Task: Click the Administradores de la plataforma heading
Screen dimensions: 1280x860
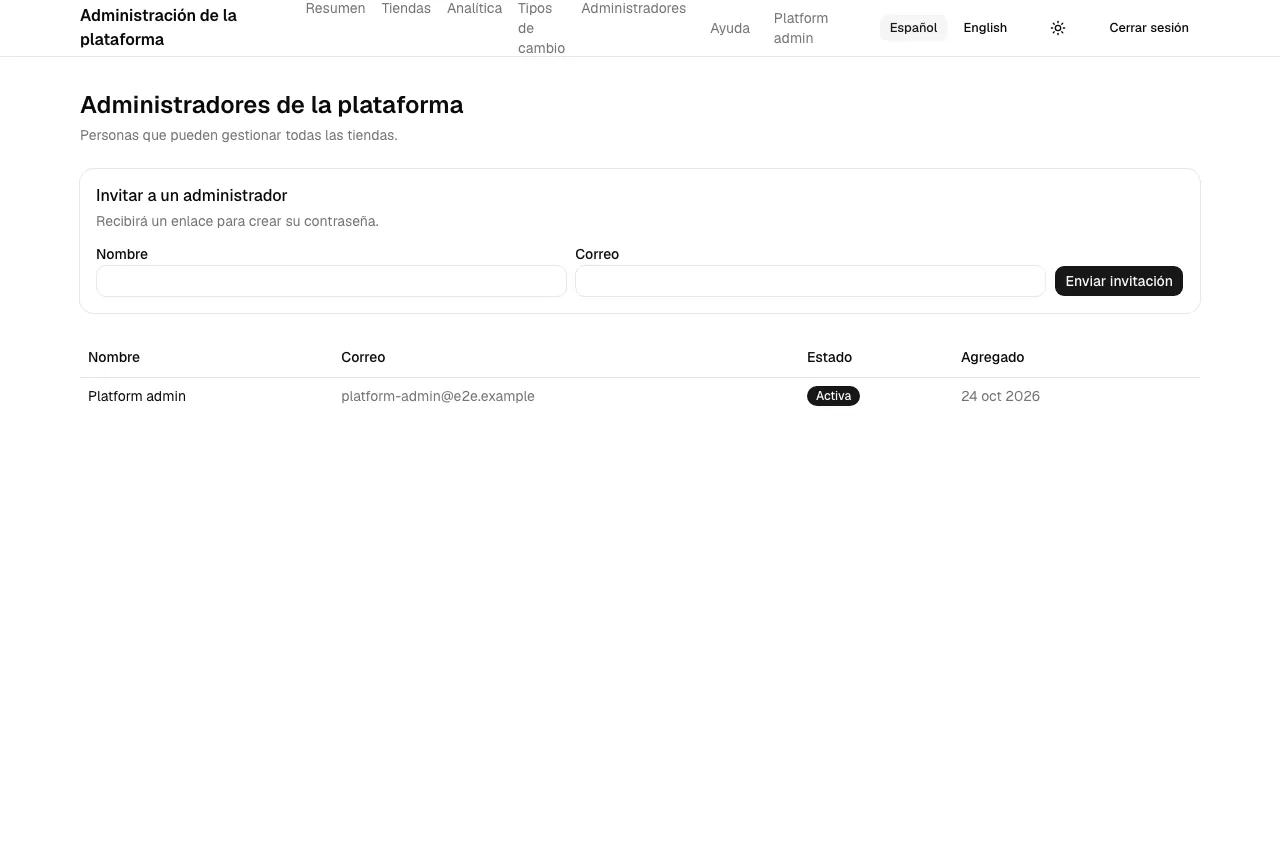Action: [x=272, y=105]
